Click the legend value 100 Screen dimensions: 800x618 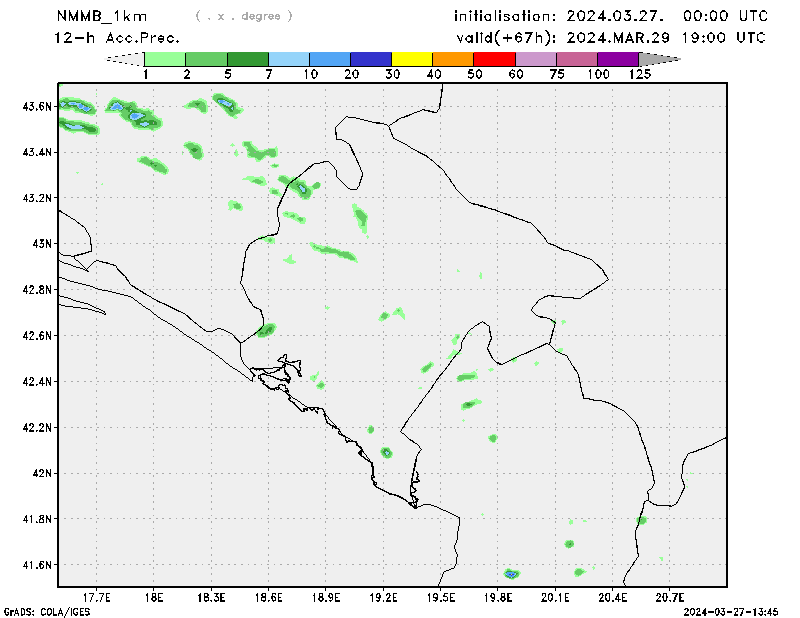(x=598, y=75)
